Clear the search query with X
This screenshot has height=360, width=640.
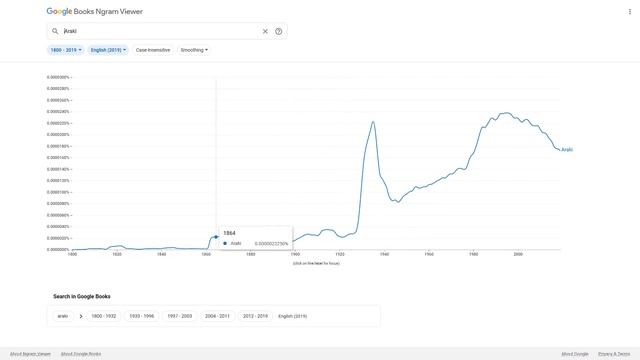(x=265, y=31)
